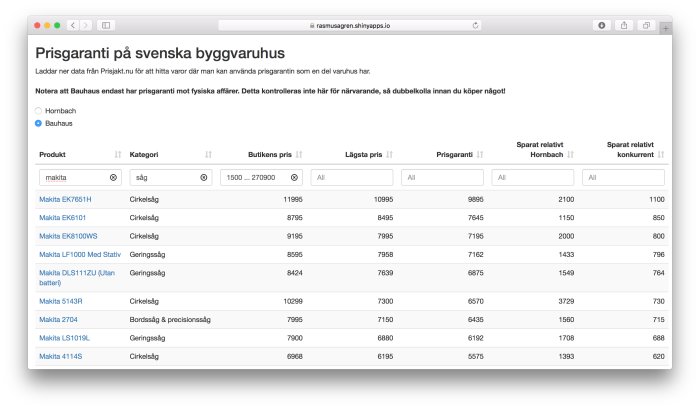Click the 10299 store price cell
Image resolution: width=700 pixels, height=409 pixels.
click(x=293, y=301)
